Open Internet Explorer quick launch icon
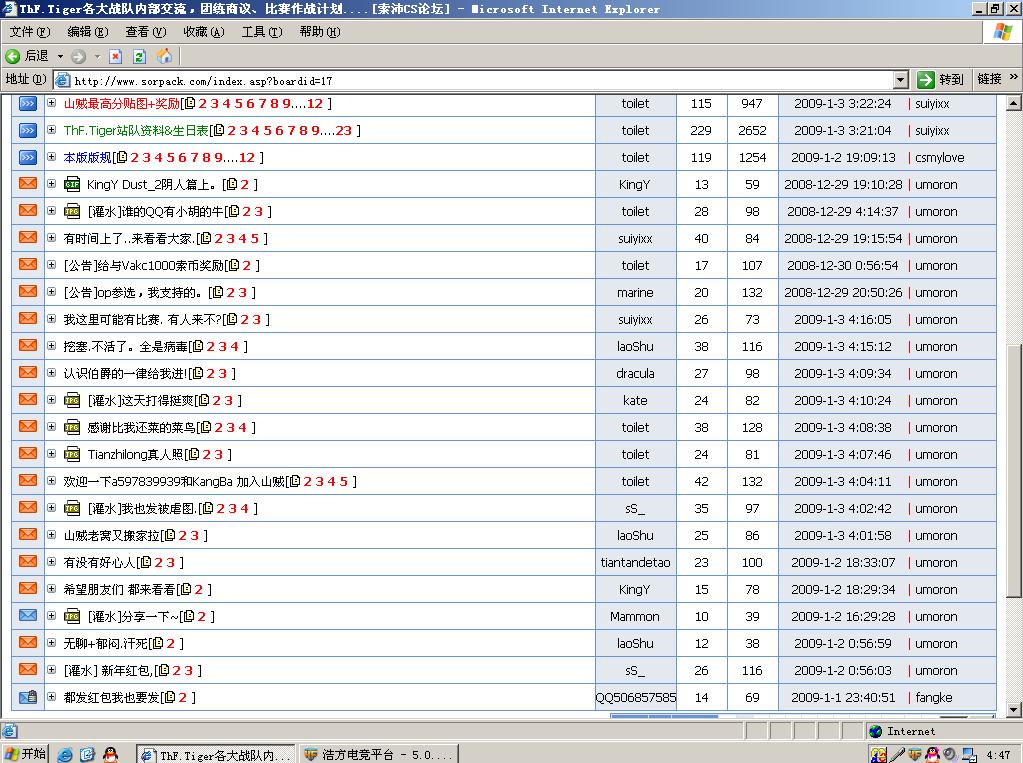 click(x=65, y=754)
